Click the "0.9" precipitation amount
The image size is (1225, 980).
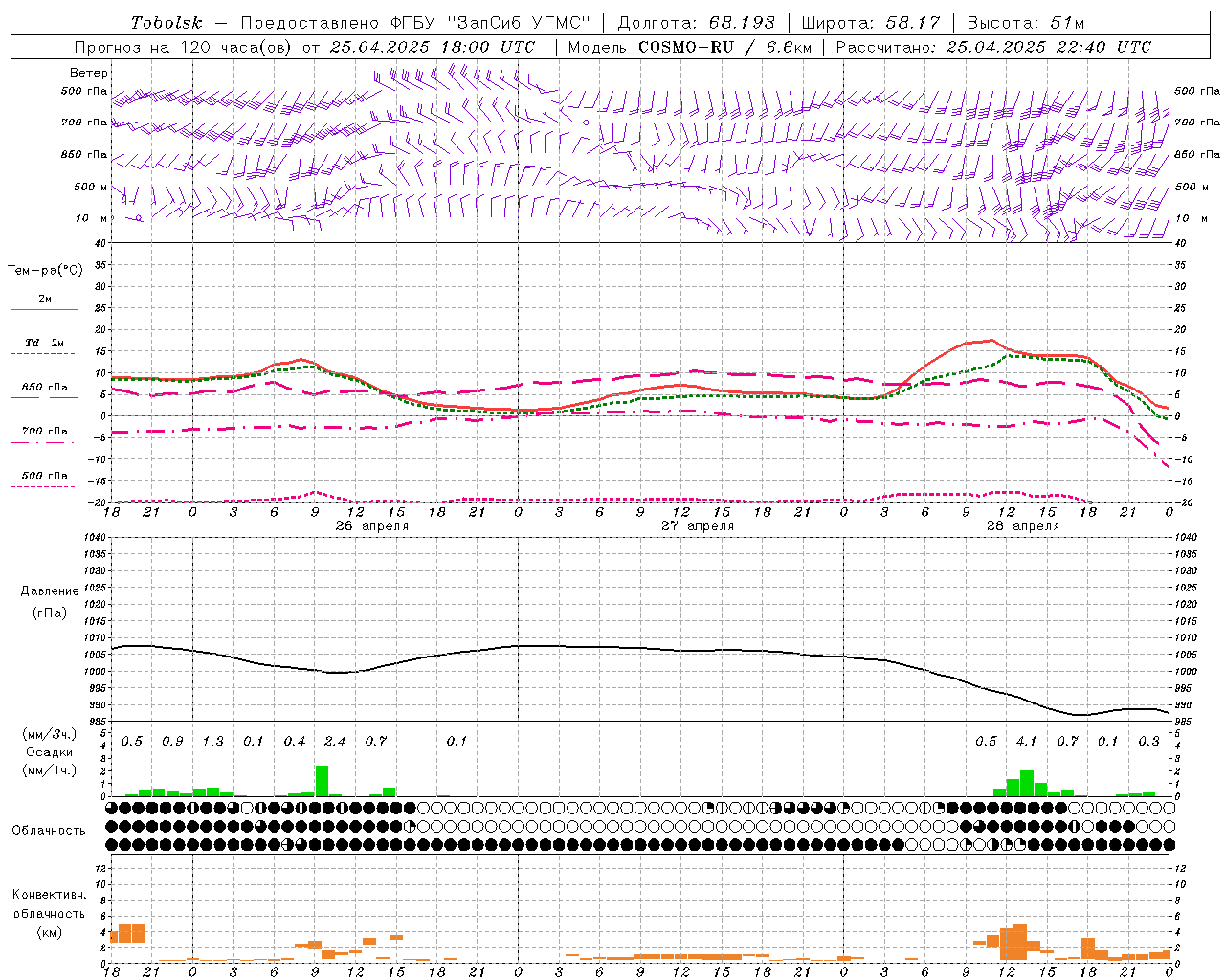(172, 741)
